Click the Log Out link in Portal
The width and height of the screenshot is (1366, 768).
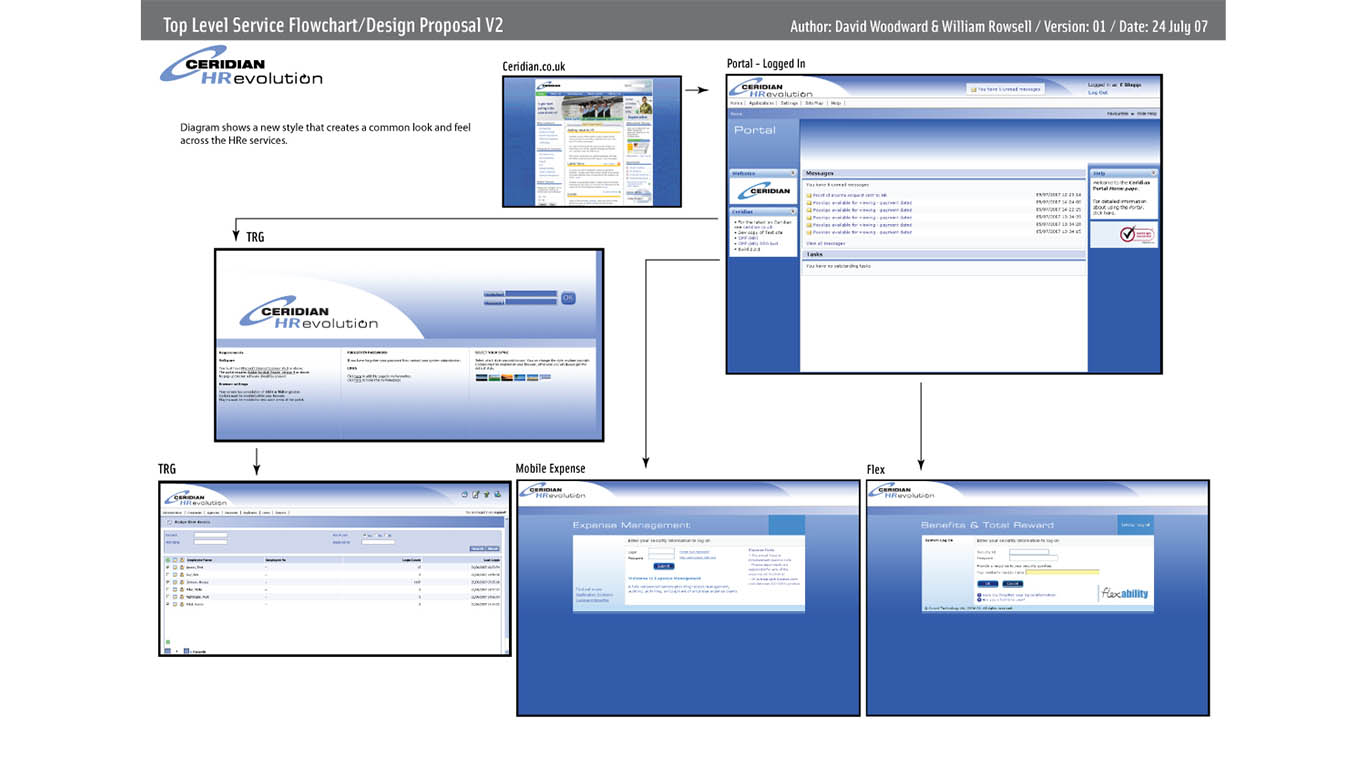point(1098,93)
